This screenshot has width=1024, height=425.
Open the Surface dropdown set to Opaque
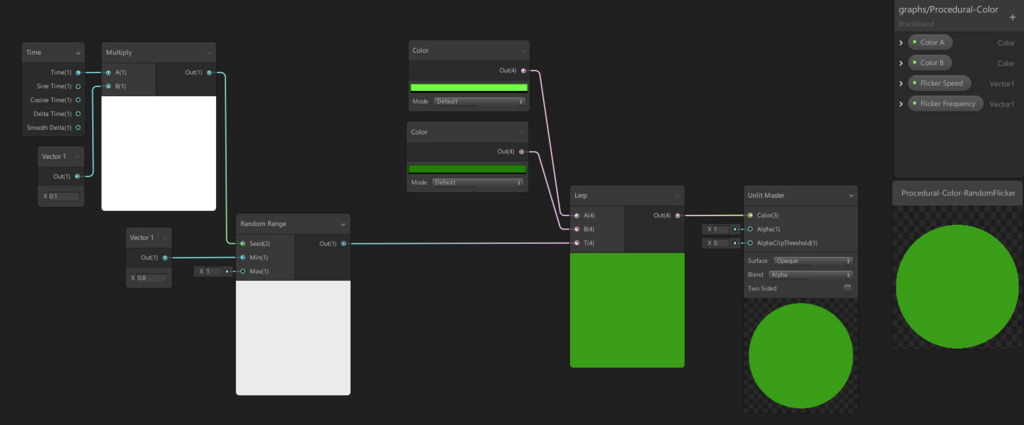click(x=814, y=260)
